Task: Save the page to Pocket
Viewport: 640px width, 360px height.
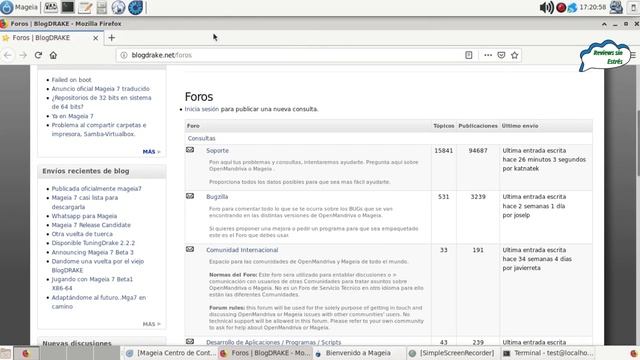Action: (x=501, y=55)
